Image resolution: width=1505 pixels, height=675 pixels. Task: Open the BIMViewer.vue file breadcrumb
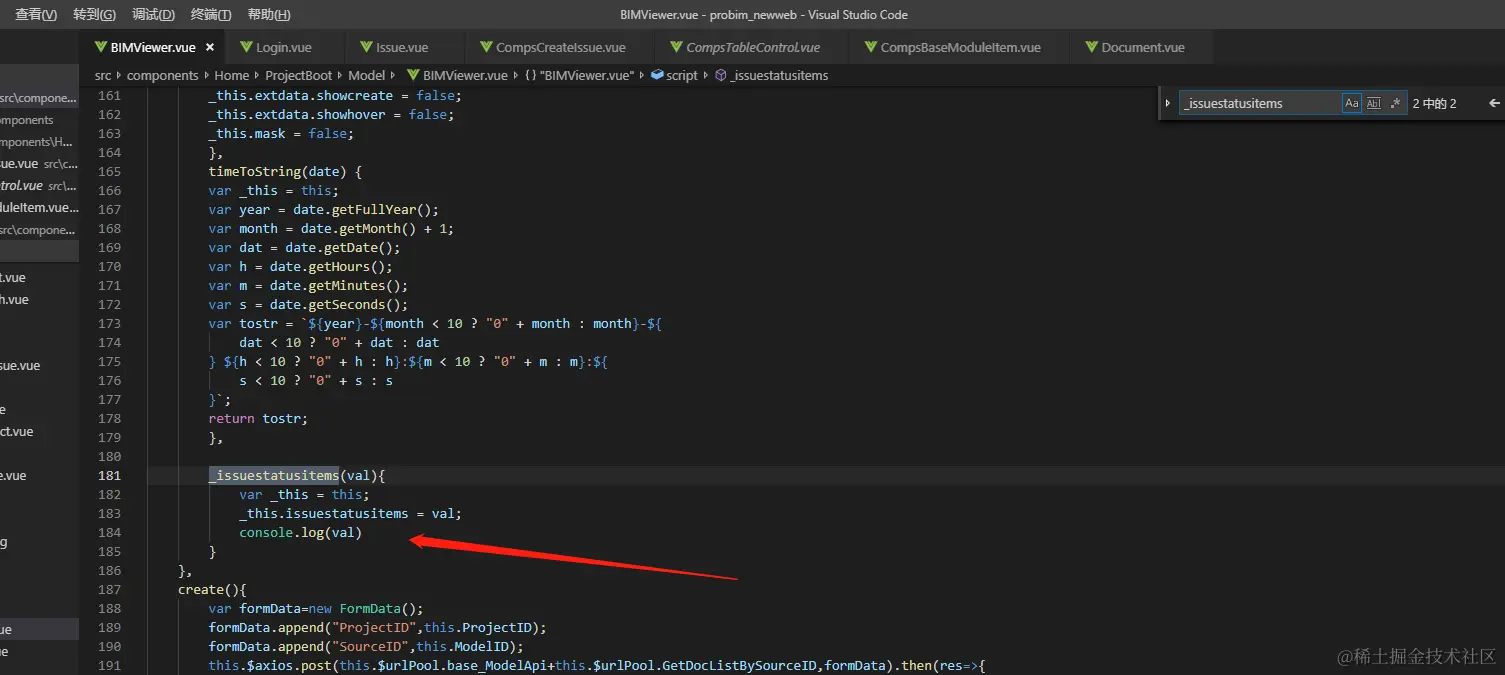pos(456,75)
